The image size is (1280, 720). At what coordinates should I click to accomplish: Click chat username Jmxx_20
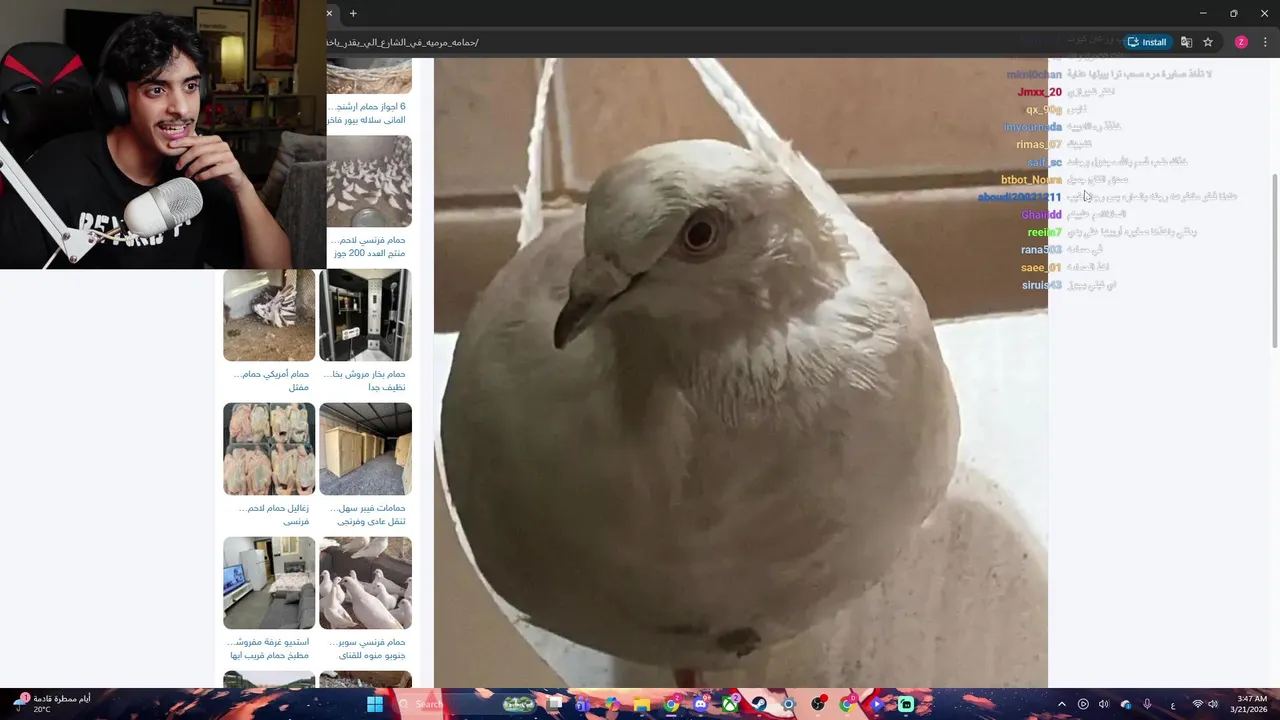tap(1039, 92)
